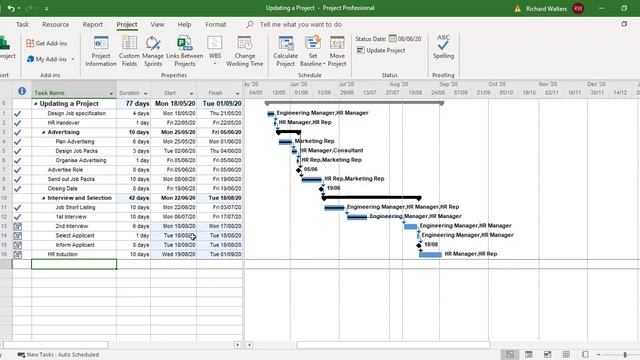This screenshot has width=640, height=360.
Task: Open the Task tab
Action: click(x=22, y=24)
